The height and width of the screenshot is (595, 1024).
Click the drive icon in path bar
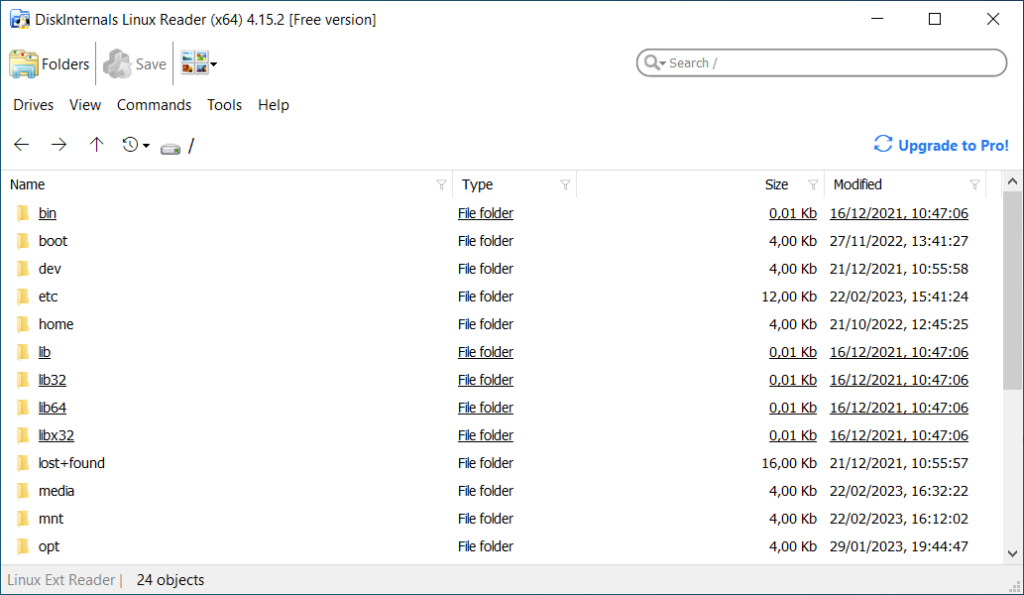(x=170, y=149)
